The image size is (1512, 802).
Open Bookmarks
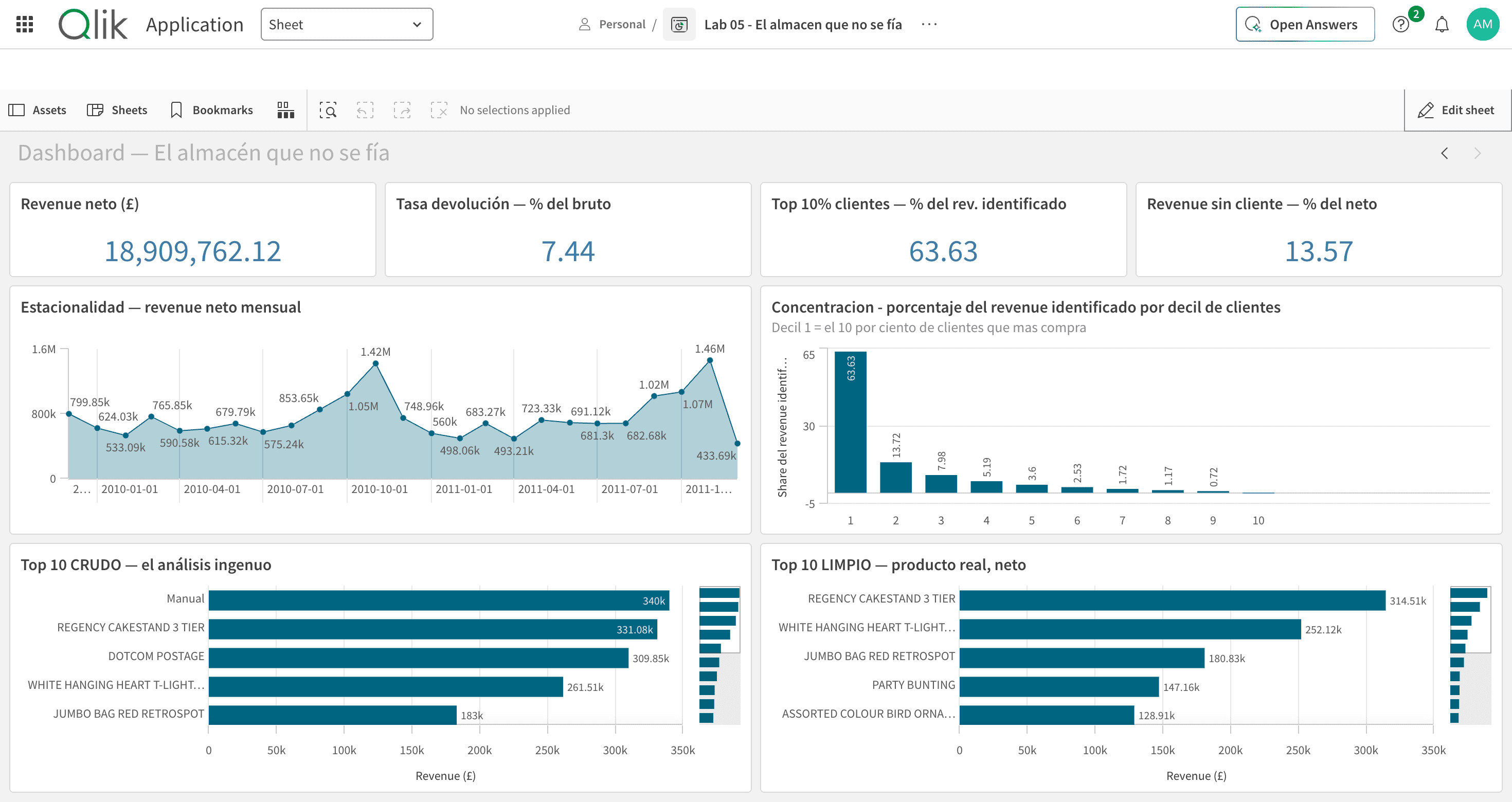(211, 110)
